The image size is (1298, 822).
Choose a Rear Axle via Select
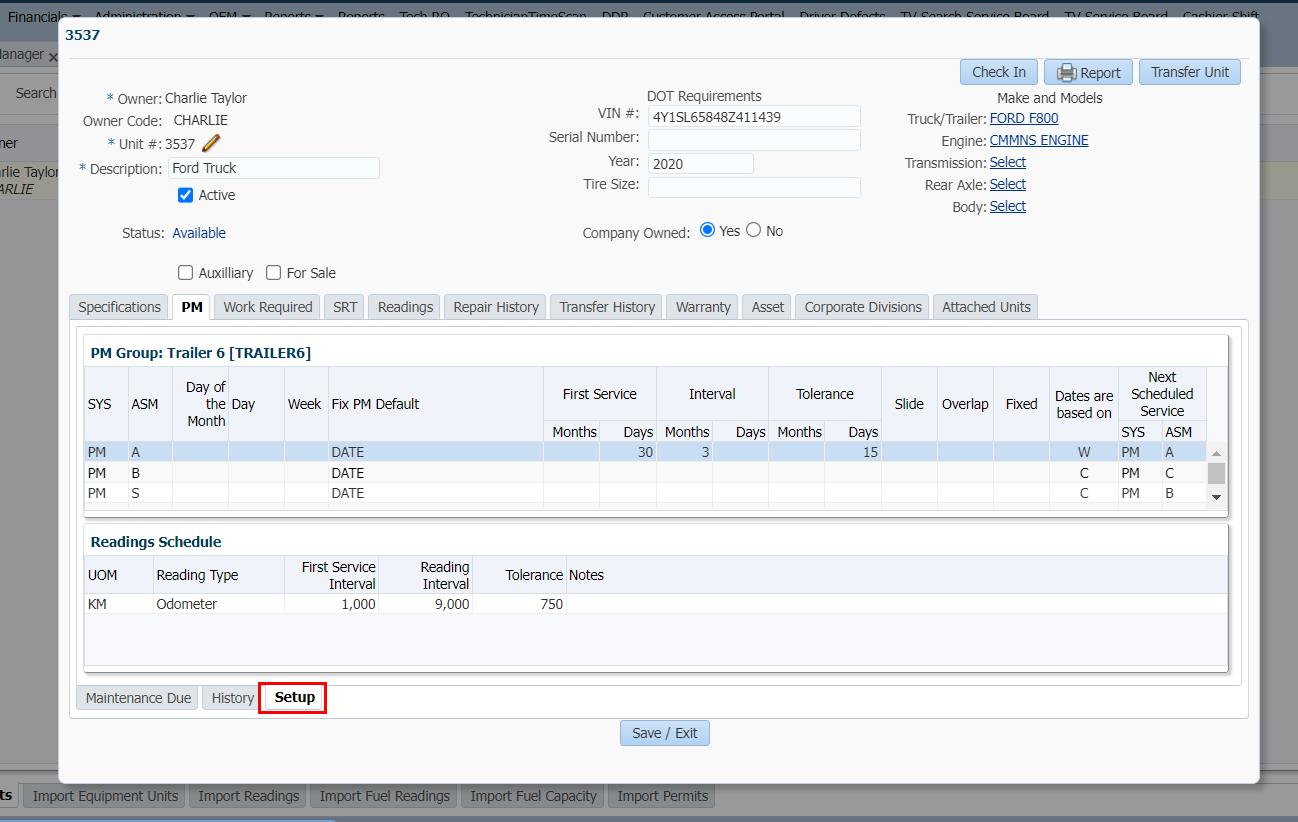click(x=1007, y=184)
